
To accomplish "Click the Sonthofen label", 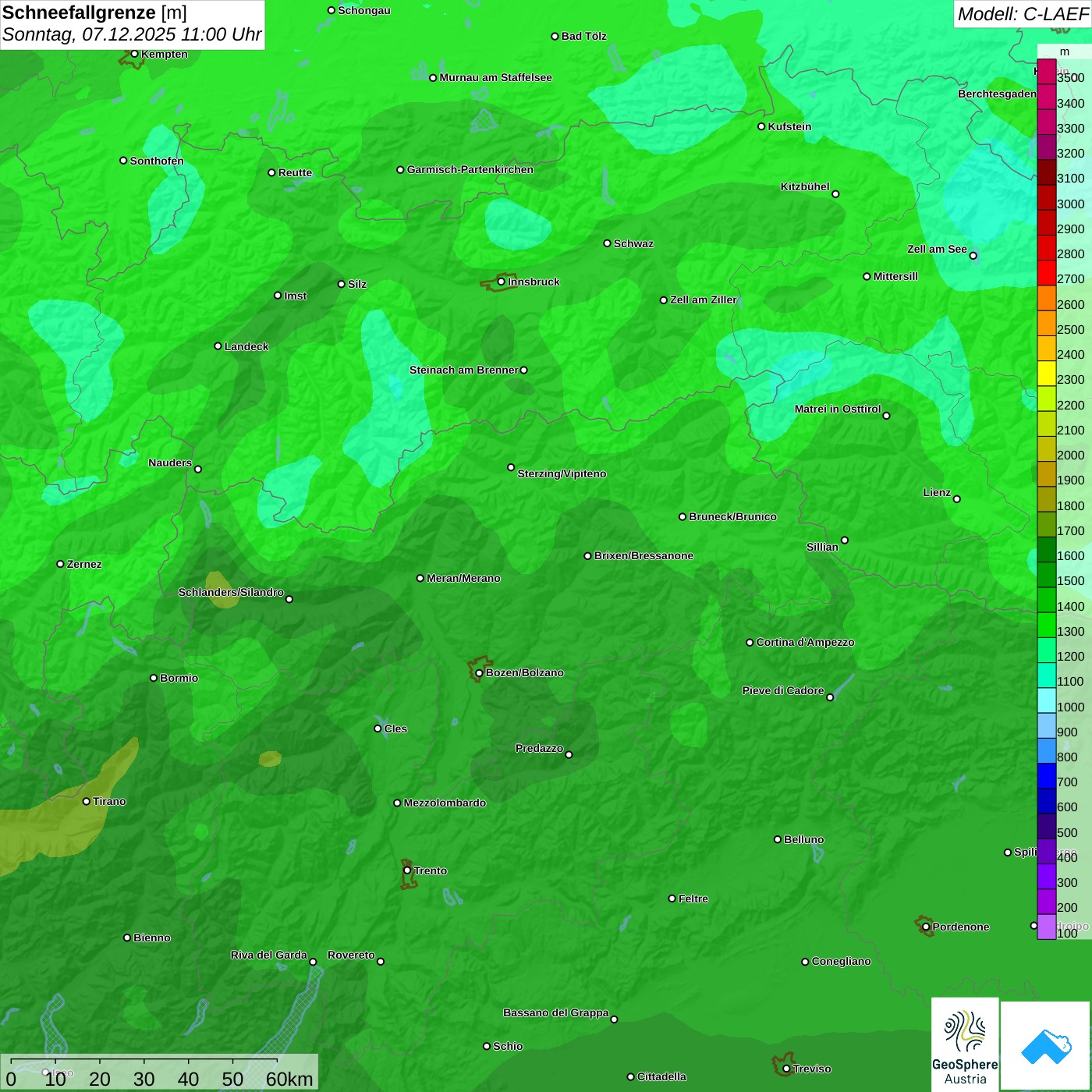I will coord(158,161).
